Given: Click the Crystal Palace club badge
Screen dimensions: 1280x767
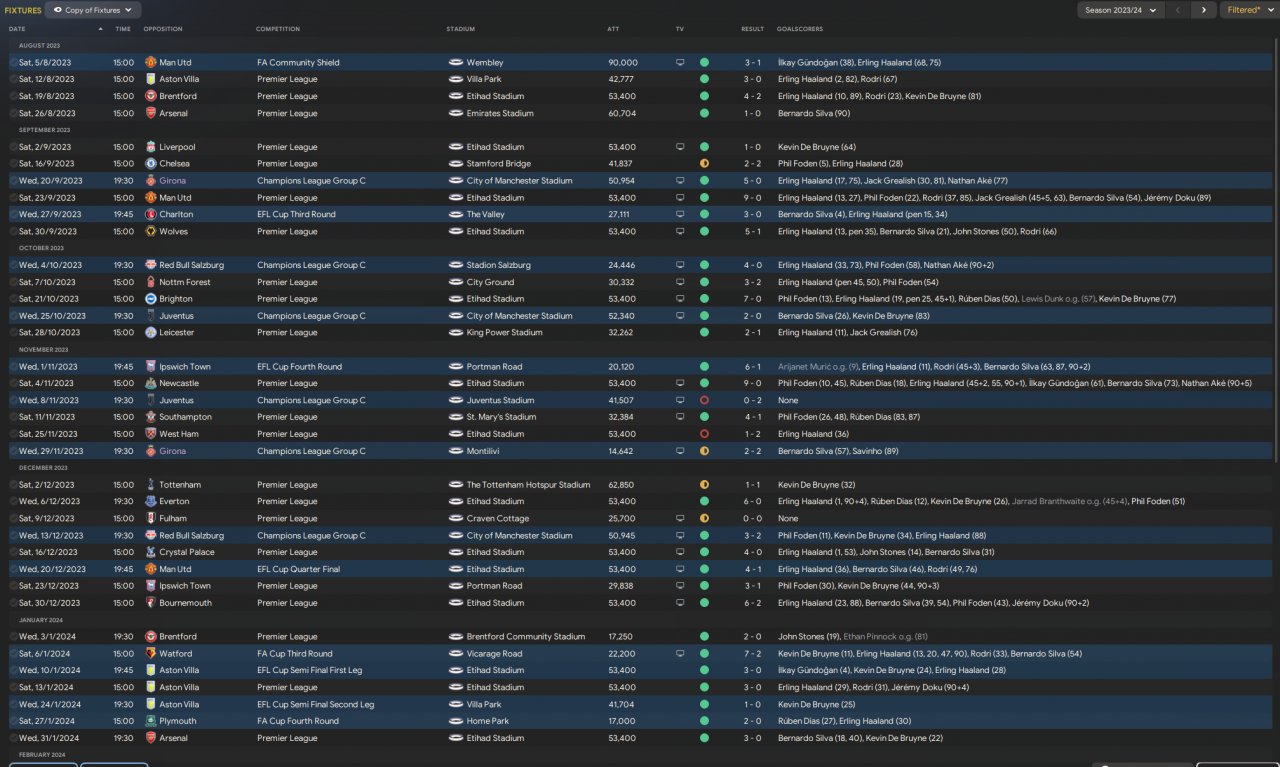Looking at the screenshot, I should coord(151,552).
